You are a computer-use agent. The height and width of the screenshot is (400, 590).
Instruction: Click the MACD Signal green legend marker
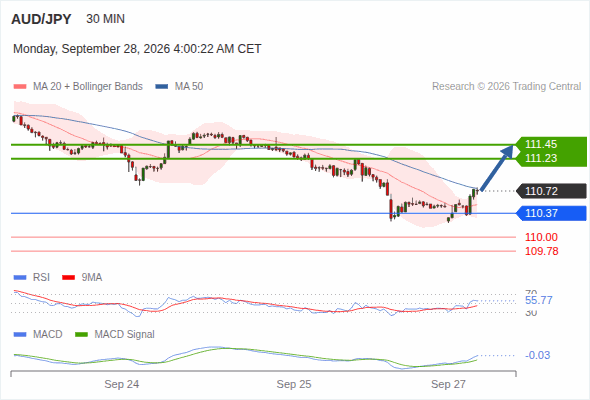81,335
